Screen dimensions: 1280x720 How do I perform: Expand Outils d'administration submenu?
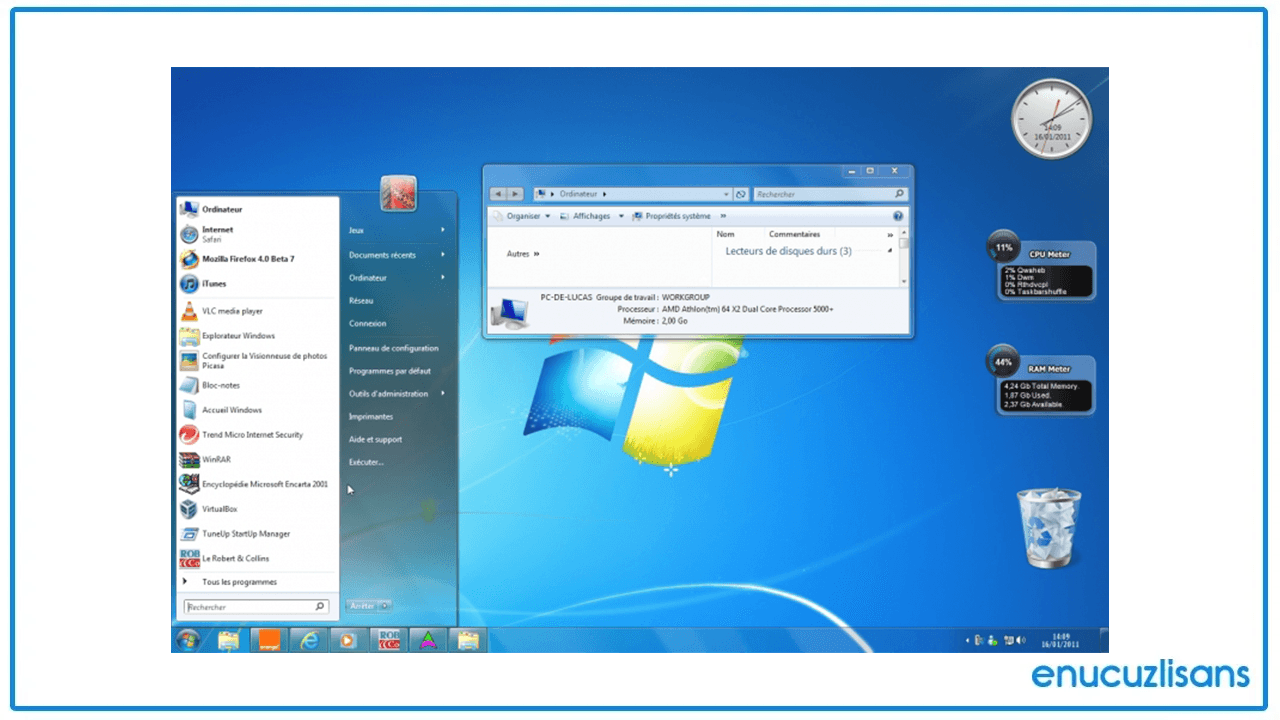442,394
